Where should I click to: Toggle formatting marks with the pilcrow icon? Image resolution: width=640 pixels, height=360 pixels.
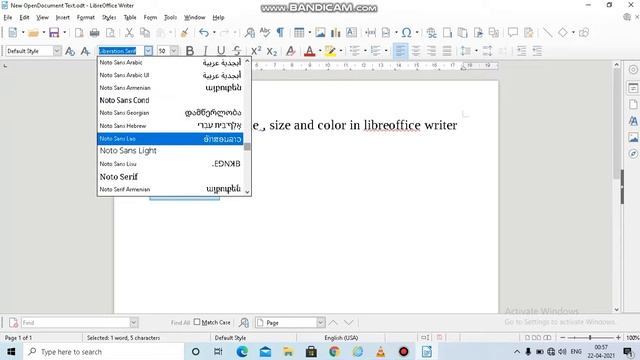point(280,33)
